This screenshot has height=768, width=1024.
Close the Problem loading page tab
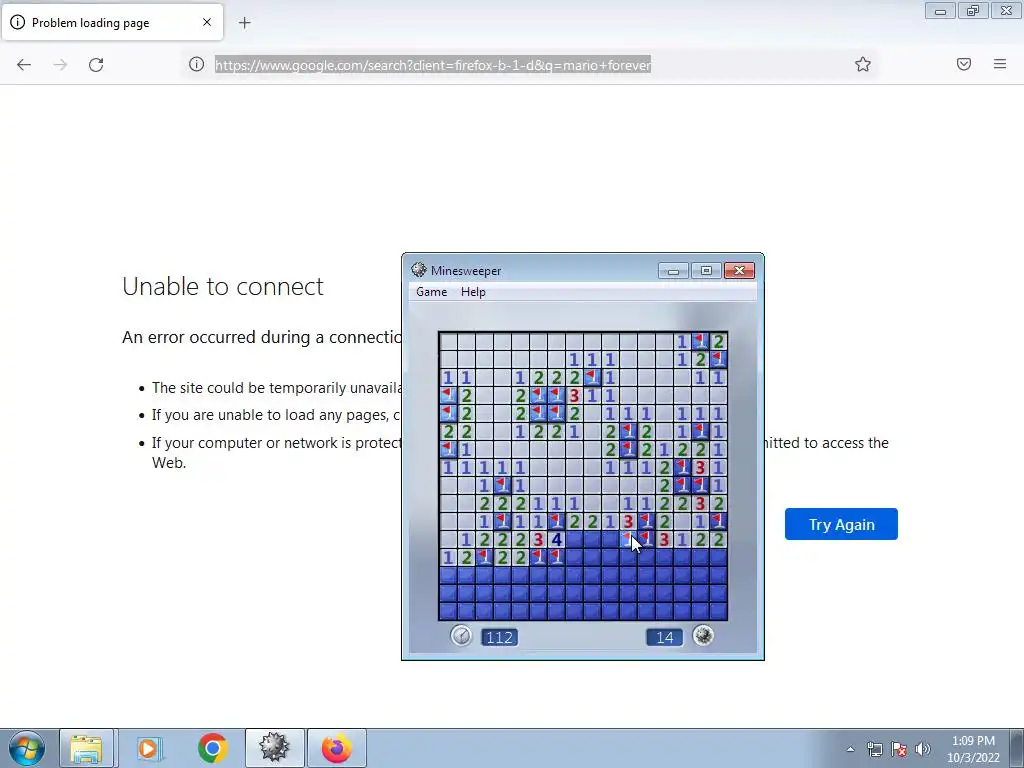(x=207, y=22)
